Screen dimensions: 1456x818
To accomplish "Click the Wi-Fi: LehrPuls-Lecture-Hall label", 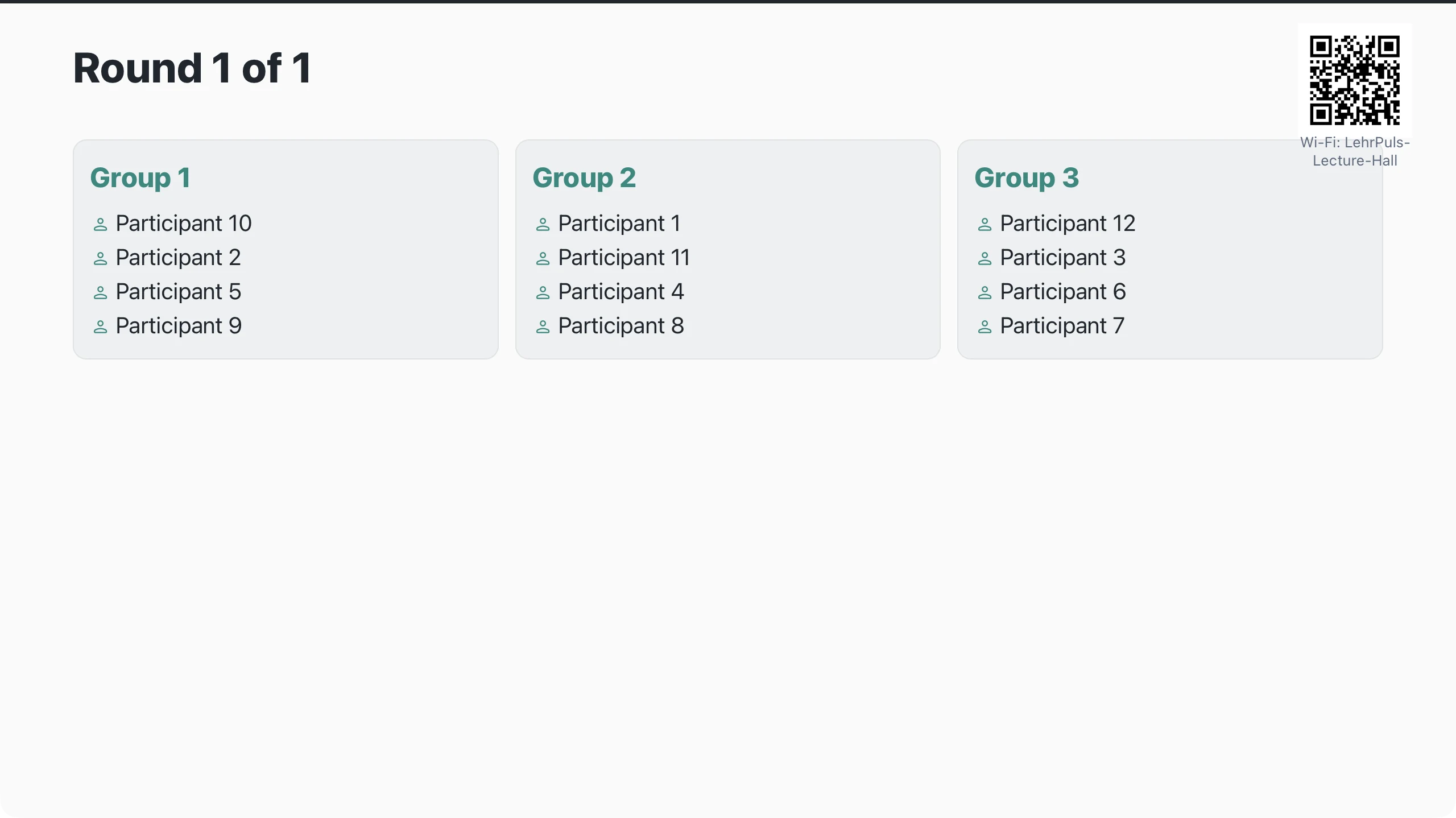I will tap(1355, 151).
